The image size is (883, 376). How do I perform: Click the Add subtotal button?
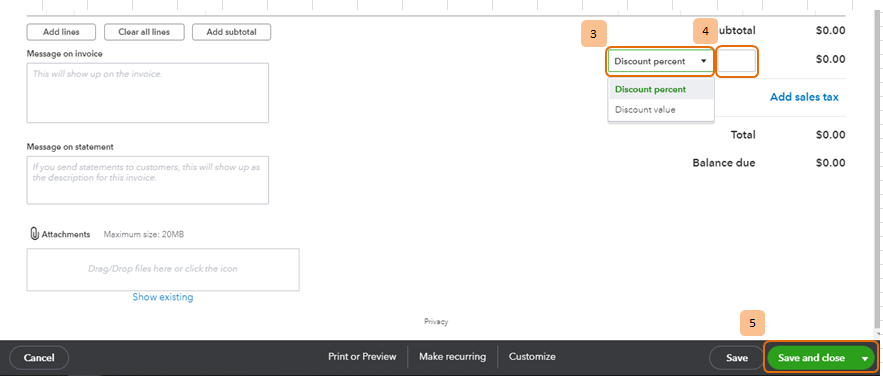231,32
